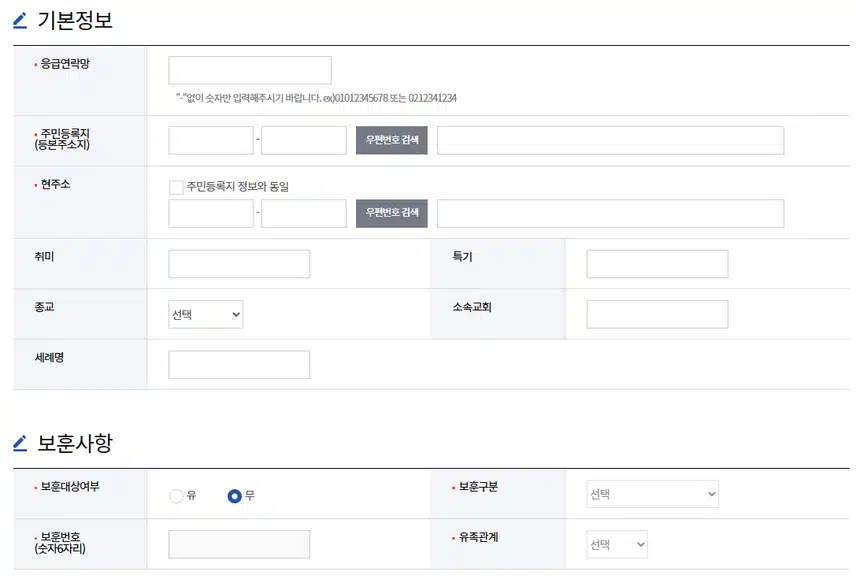
Task: Click the number-only input hint text
Action: [316, 98]
